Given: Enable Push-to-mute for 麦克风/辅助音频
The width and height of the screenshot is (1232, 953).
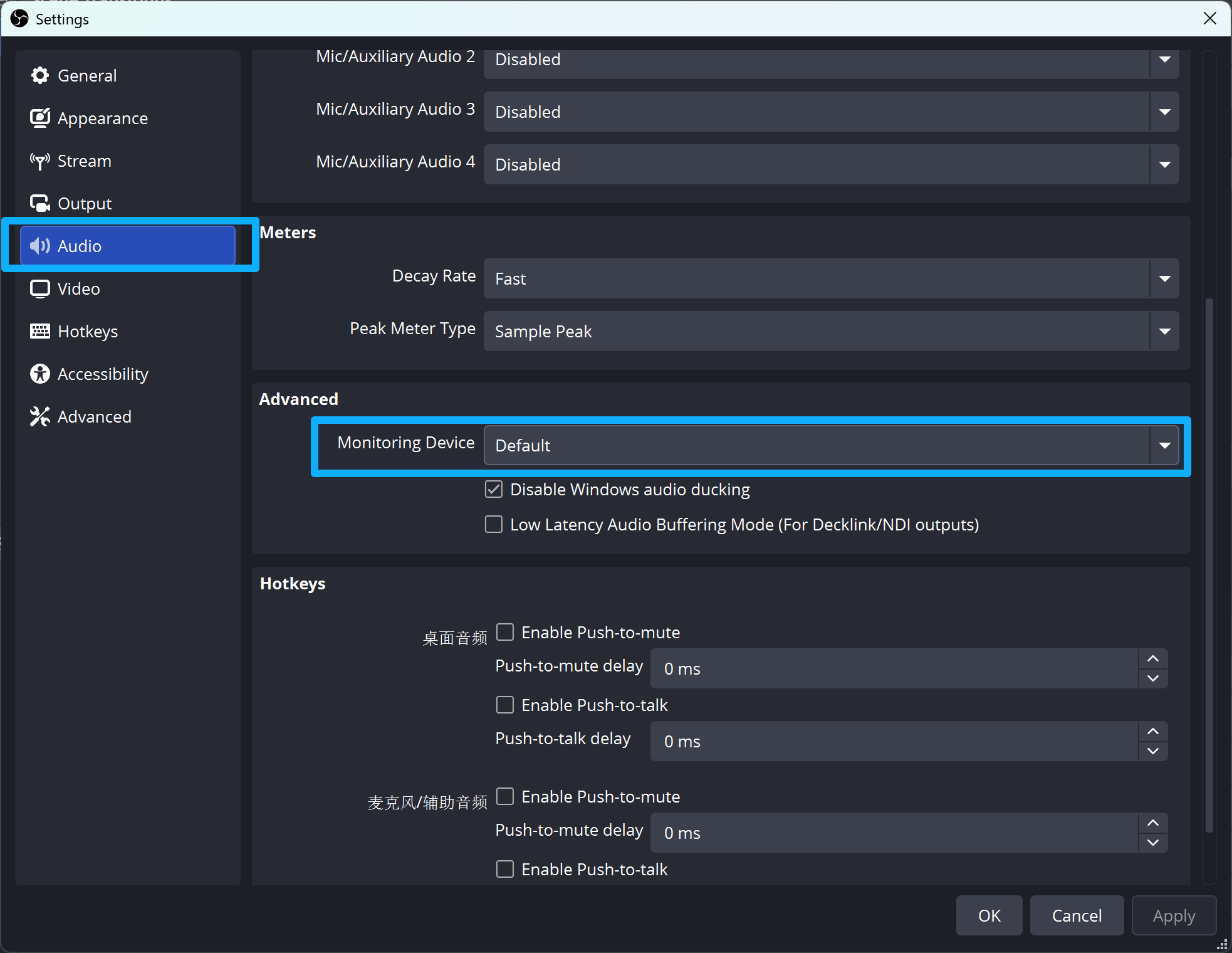Looking at the screenshot, I should pos(505,796).
